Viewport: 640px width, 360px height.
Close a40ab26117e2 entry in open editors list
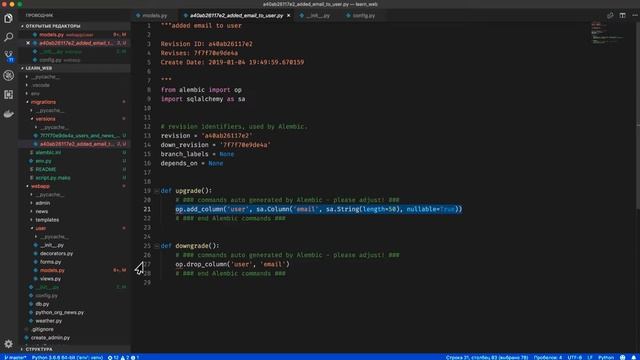pyautogui.click(x=28, y=43)
